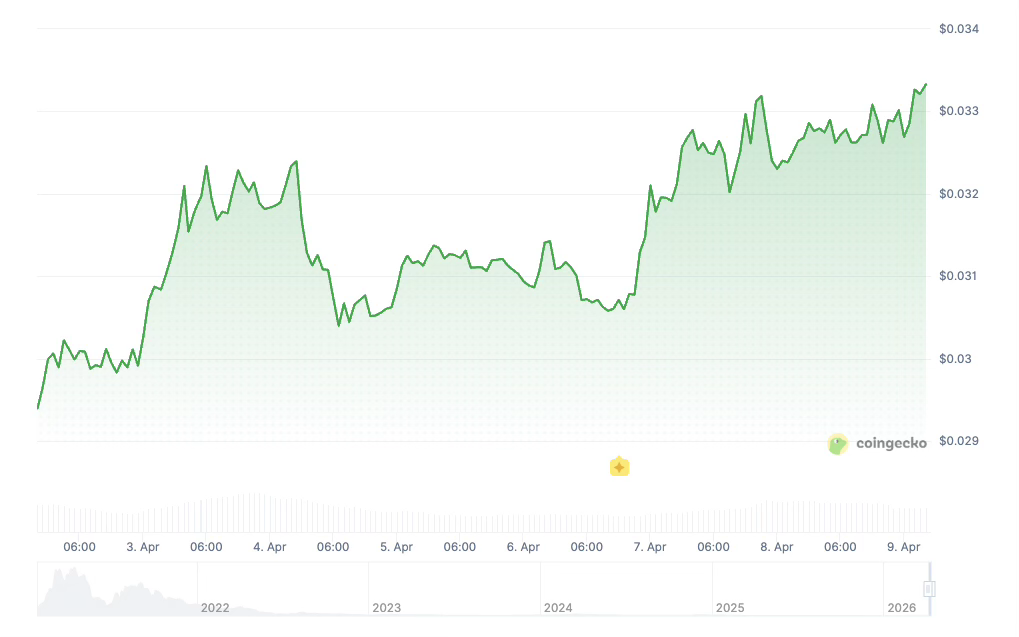Click the 2026 label in navigator
1019x637 pixels.
point(901,608)
